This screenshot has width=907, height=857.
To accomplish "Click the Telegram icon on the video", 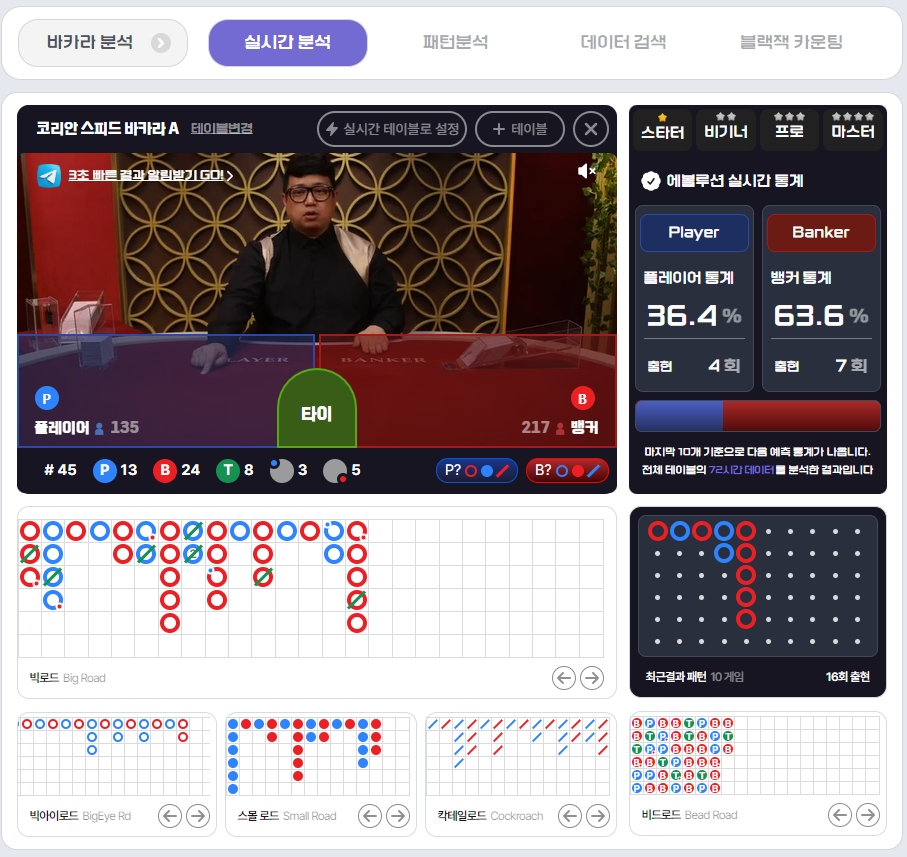I will pyautogui.click(x=49, y=176).
